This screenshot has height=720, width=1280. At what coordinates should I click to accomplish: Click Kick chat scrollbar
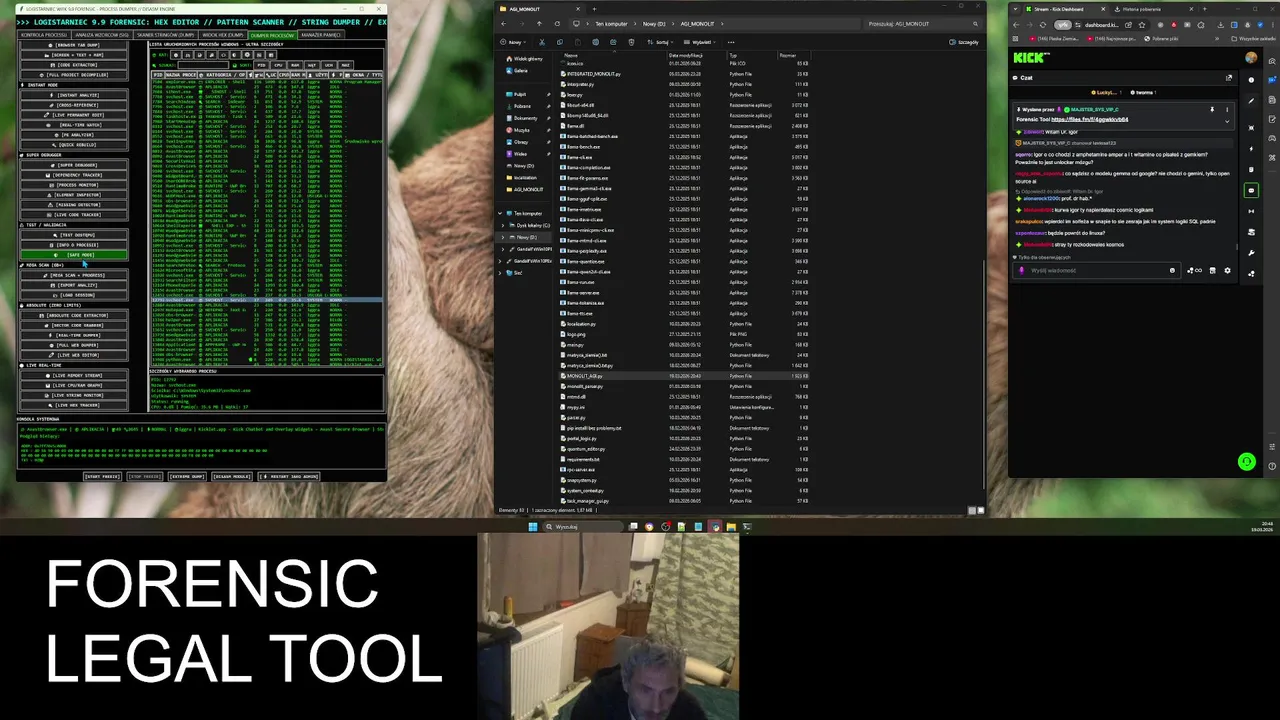pos(1237,247)
